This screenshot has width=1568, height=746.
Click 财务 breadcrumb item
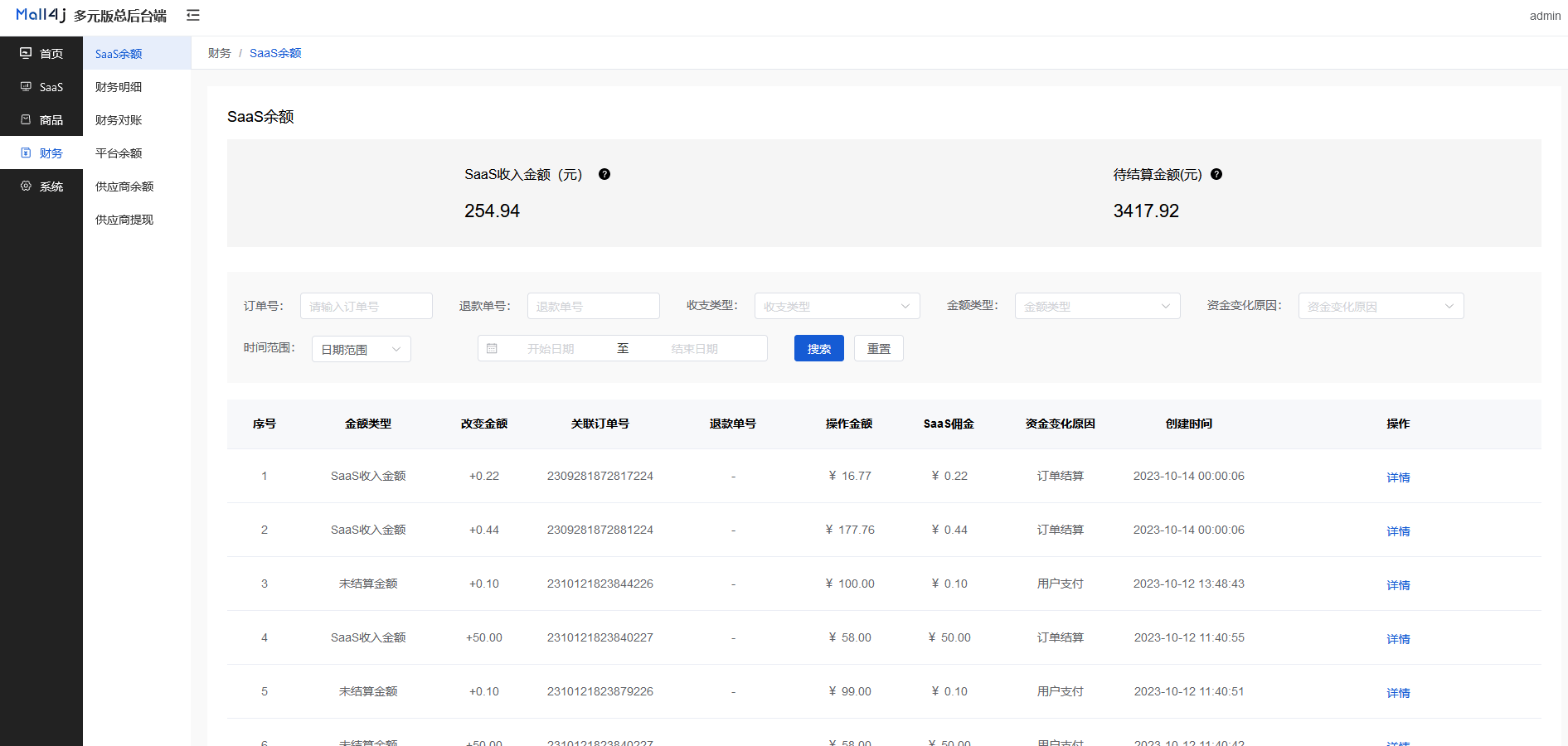pos(220,53)
